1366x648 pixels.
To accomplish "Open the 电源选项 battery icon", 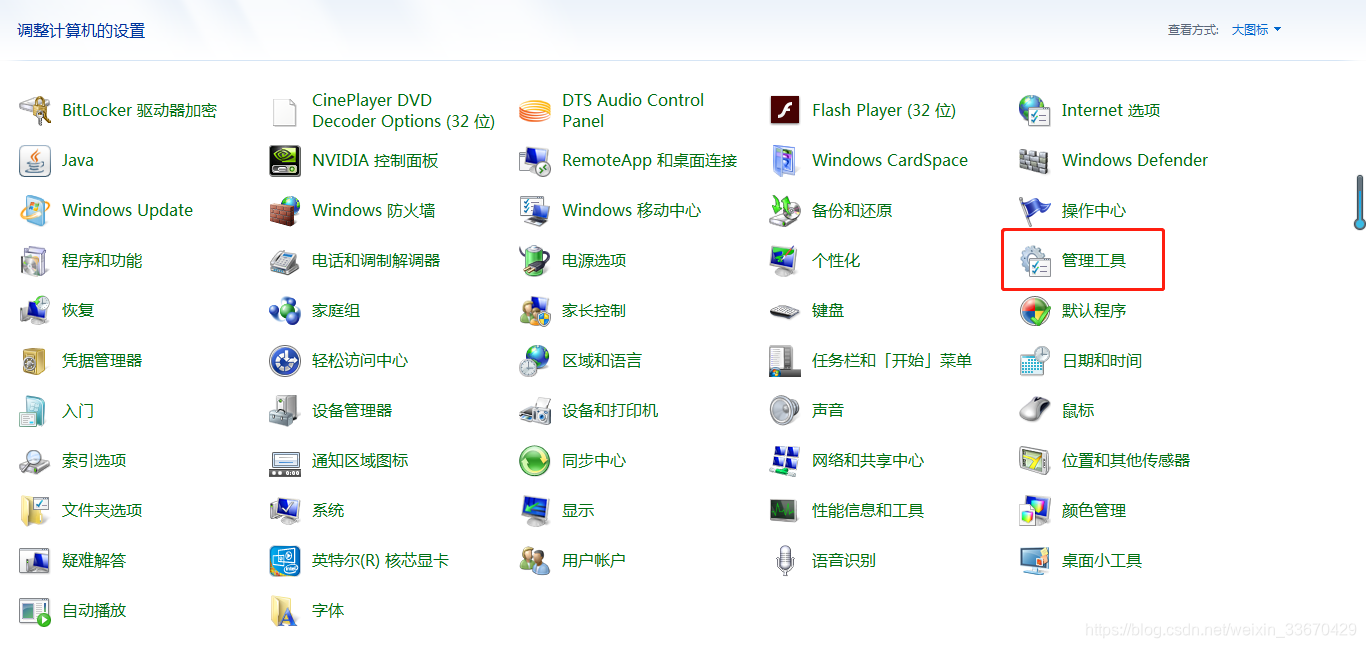I will pos(535,260).
